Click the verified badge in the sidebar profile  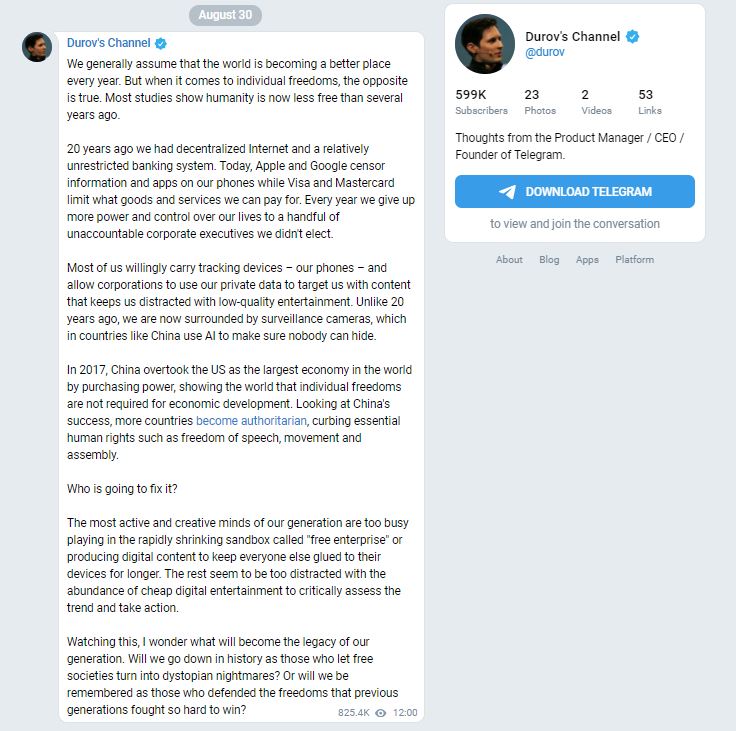click(x=632, y=37)
